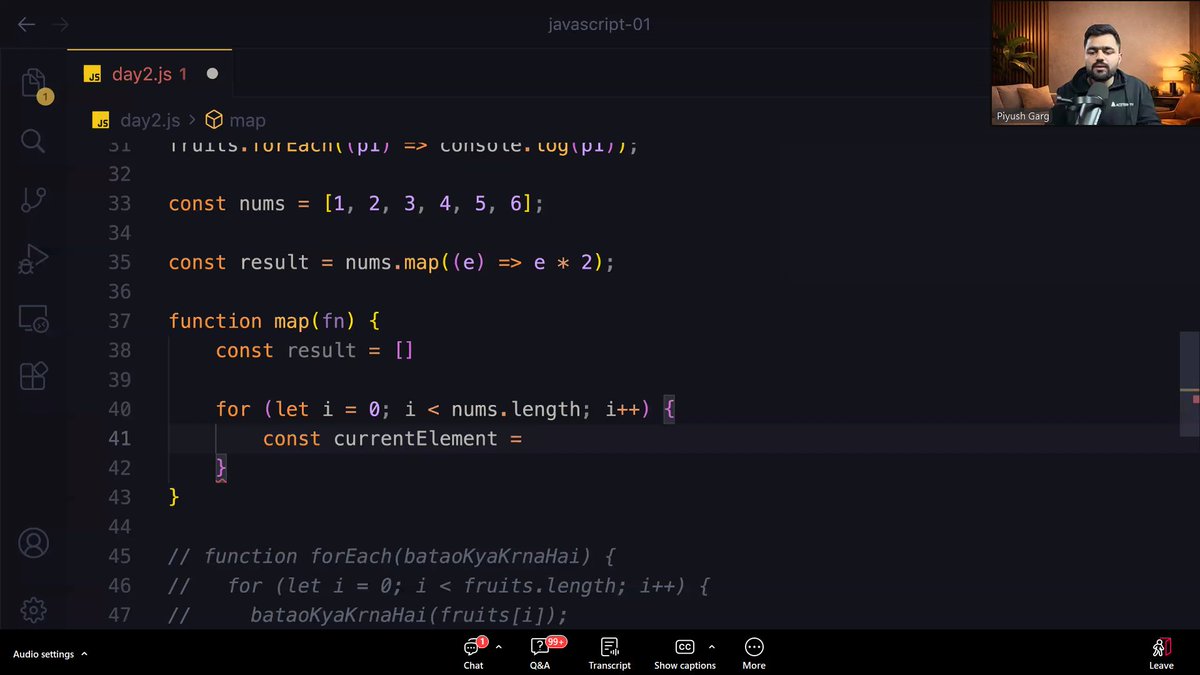Open the More options menu
Image resolution: width=1200 pixels, height=675 pixels.
[x=754, y=653]
